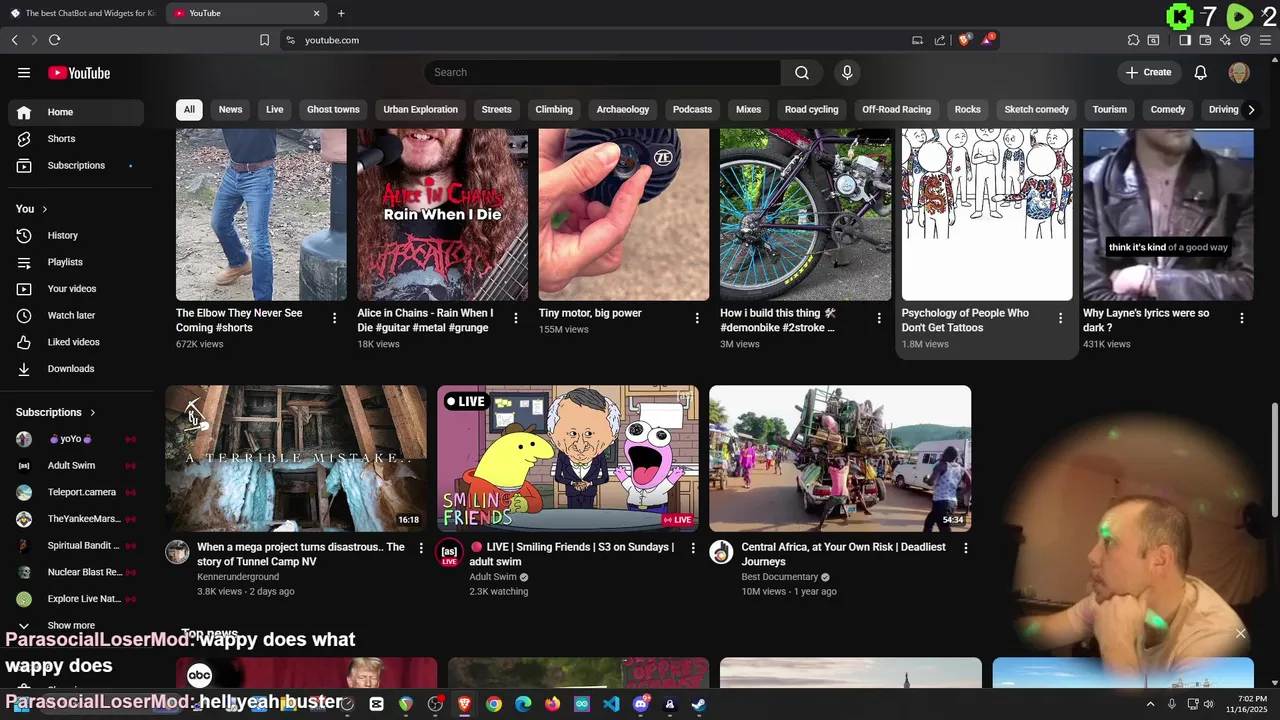Close the webcam overlay with X
The height and width of the screenshot is (720, 1280).
pos(1240,634)
